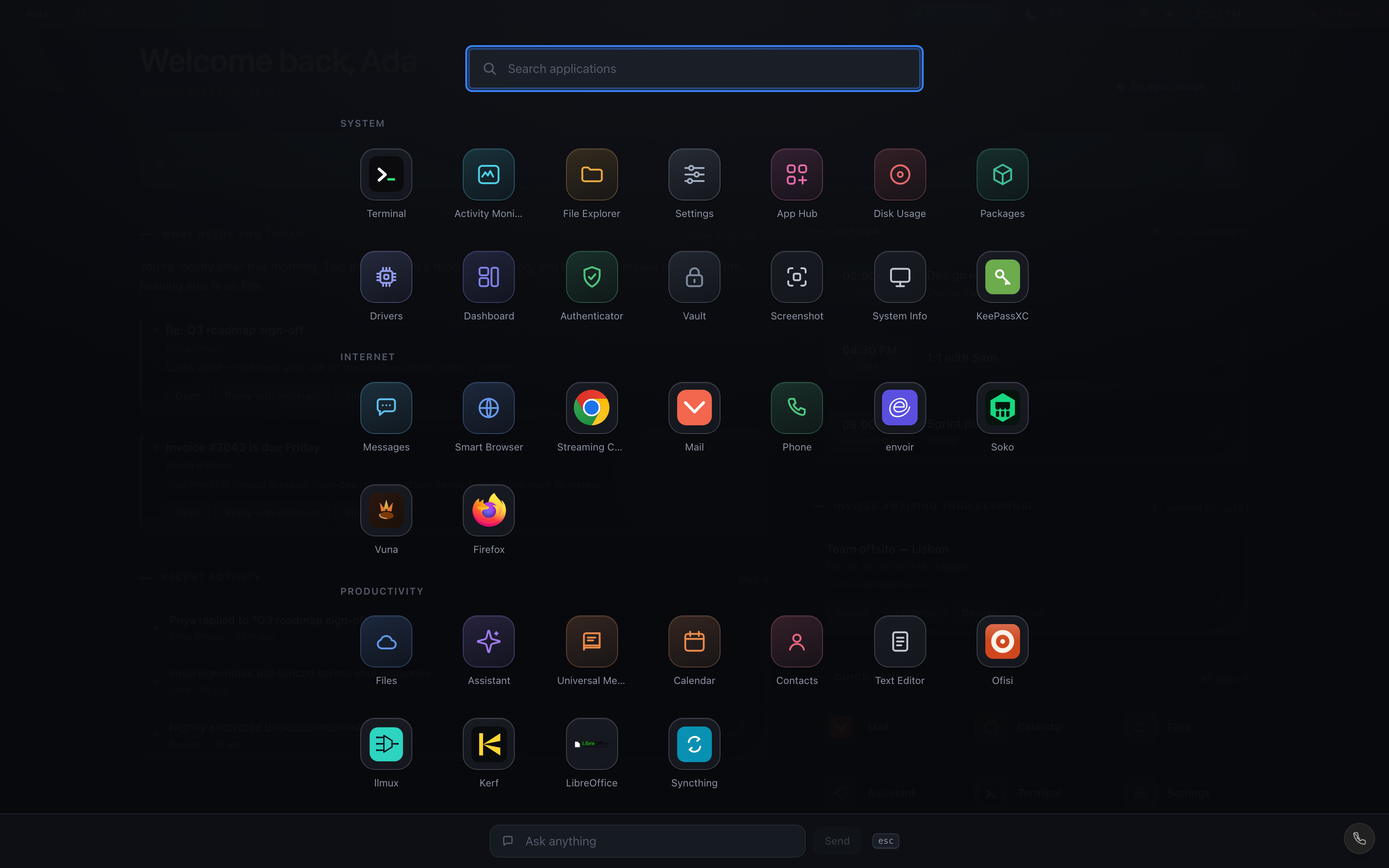Open File Explorer
The width and height of the screenshot is (1389, 868).
coord(591,174)
